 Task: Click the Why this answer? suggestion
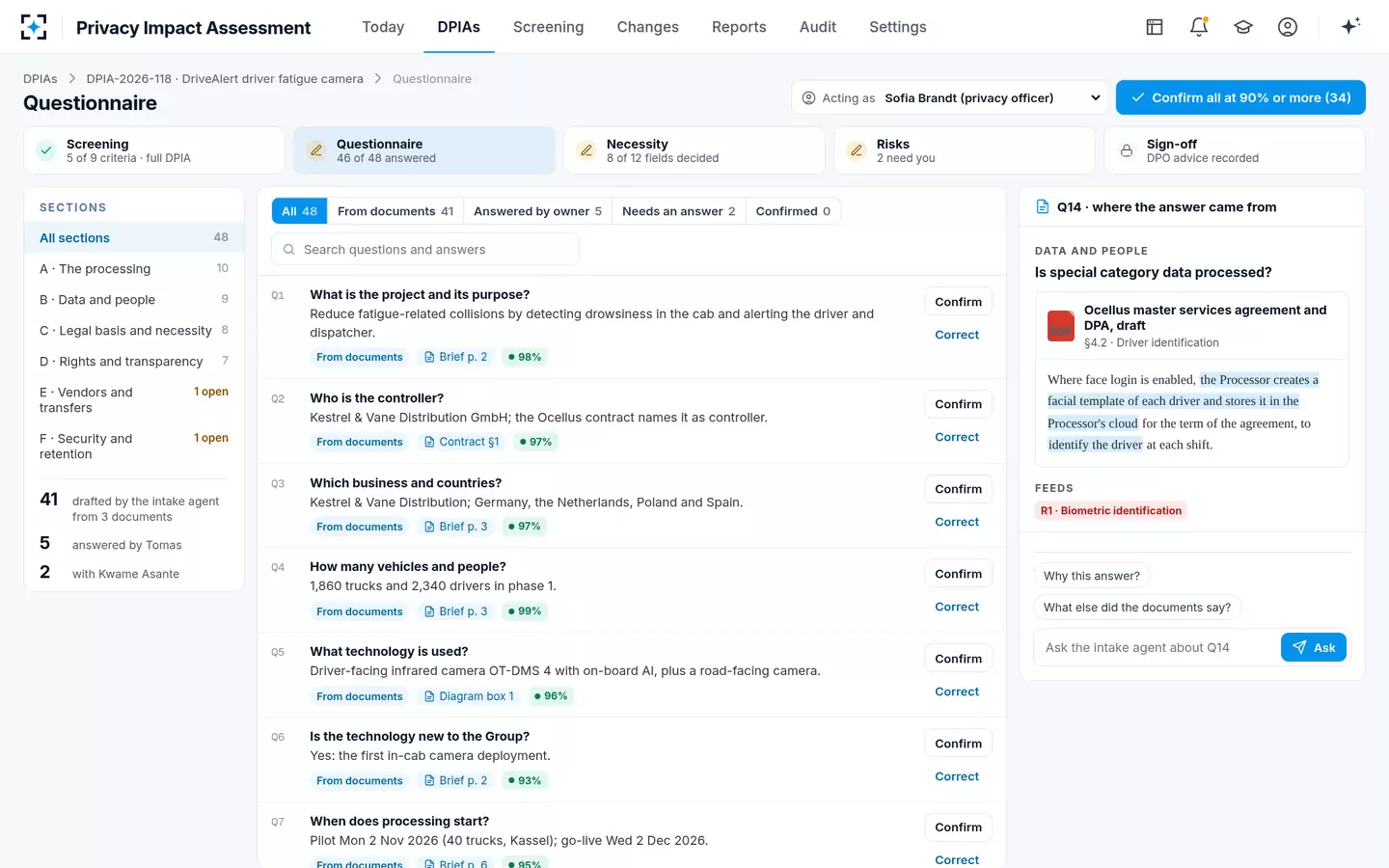[1092, 576]
